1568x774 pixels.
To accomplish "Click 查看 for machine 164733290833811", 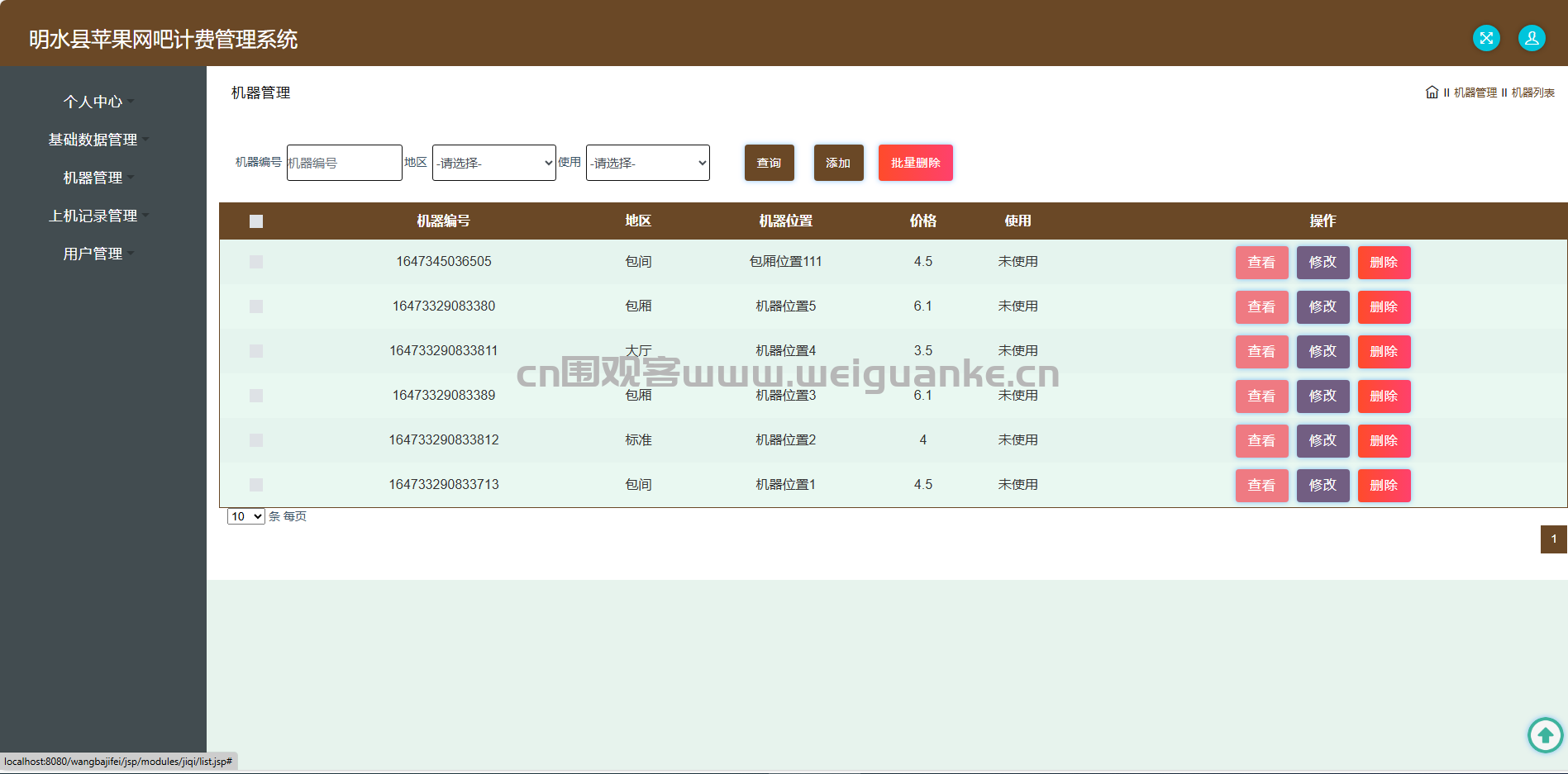I will 1262,352.
